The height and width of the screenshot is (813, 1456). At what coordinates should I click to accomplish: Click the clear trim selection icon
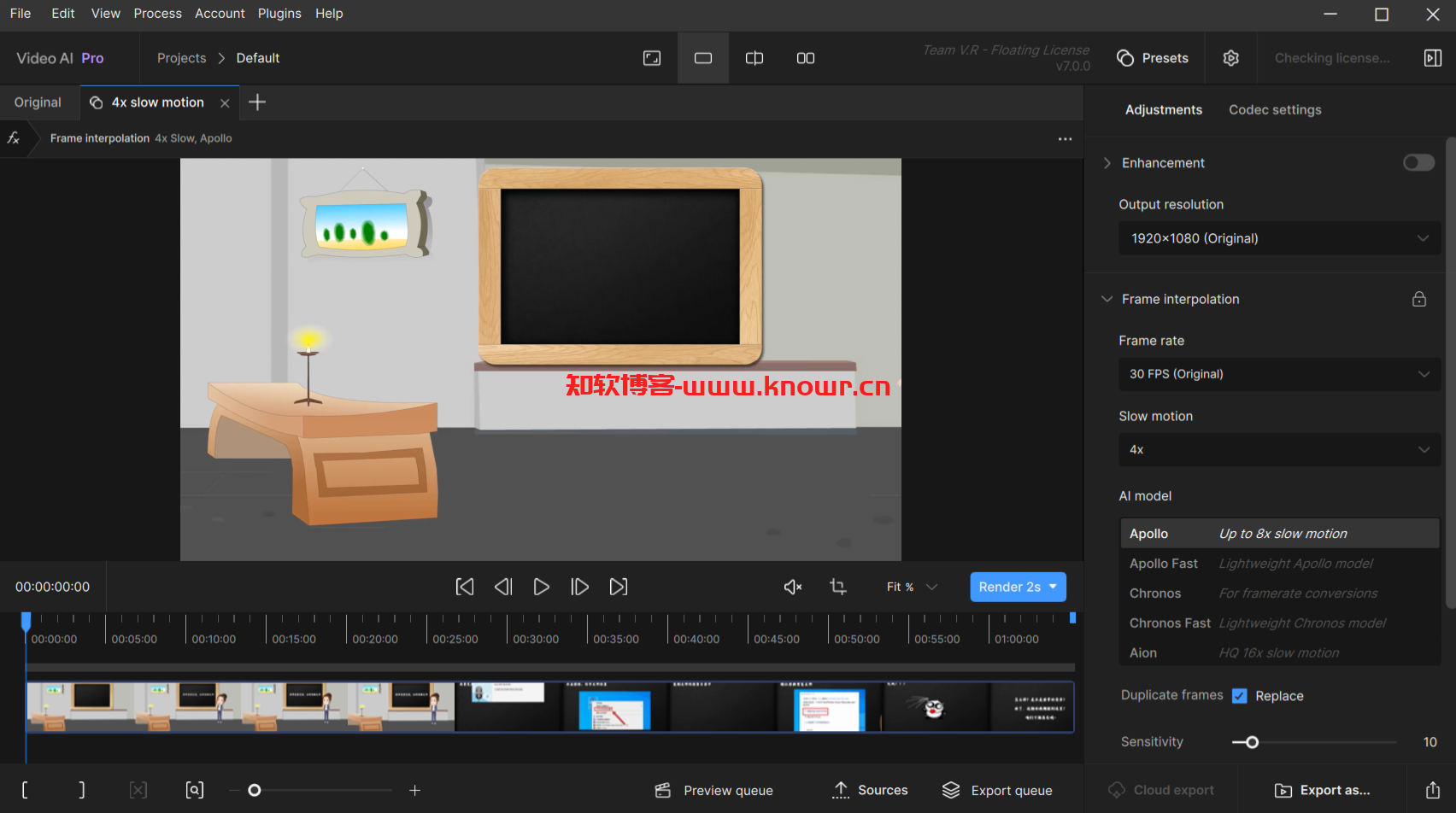tap(138, 790)
